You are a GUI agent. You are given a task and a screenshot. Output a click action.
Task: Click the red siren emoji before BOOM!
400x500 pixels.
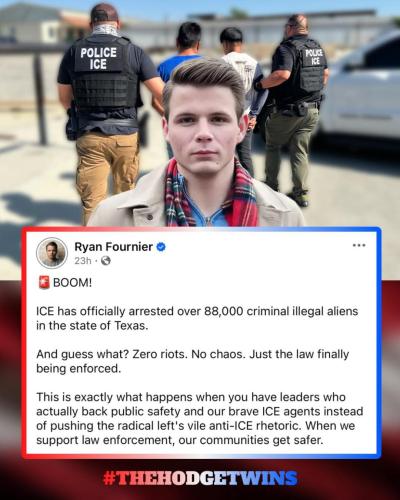tap(44, 283)
